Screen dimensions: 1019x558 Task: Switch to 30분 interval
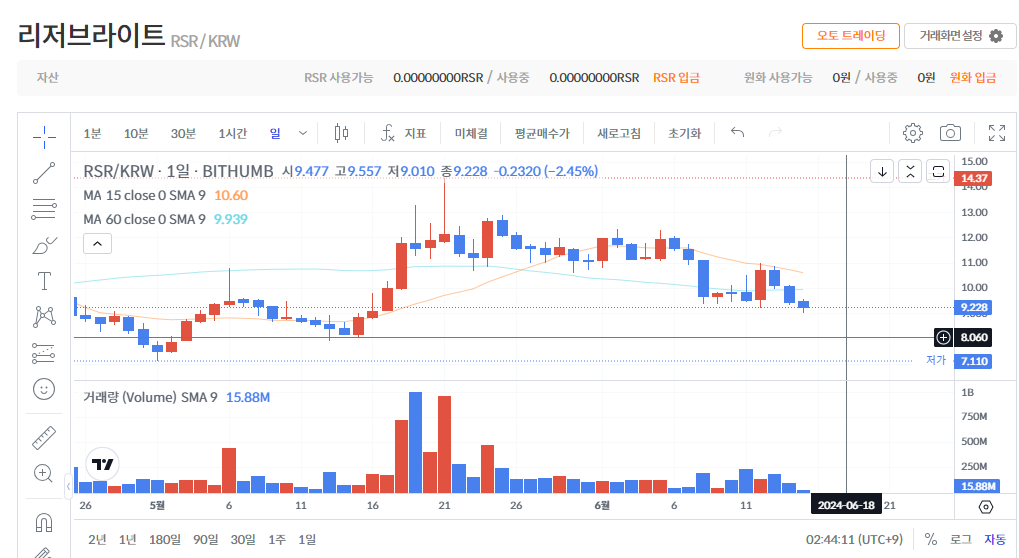(x=183, y=133)
